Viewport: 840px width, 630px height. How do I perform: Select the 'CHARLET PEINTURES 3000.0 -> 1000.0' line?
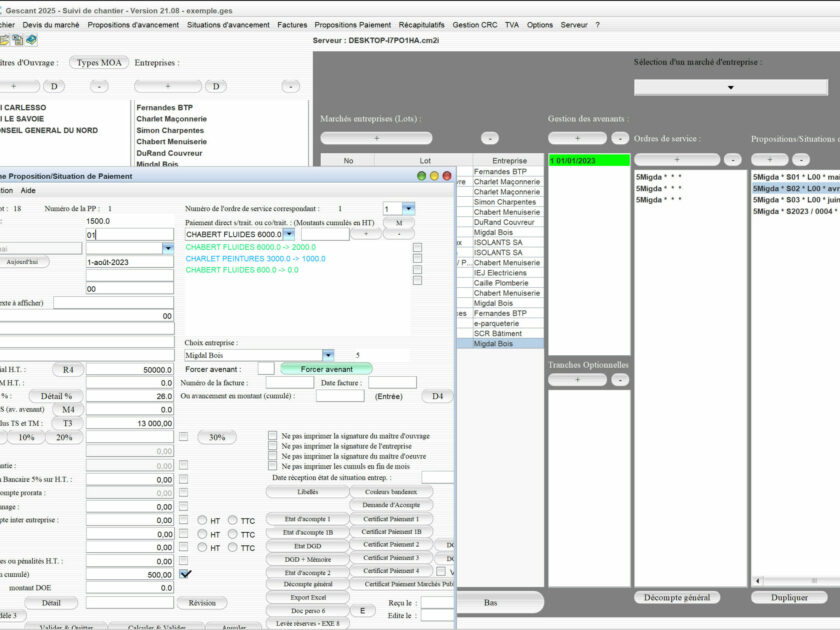(256, 259)
